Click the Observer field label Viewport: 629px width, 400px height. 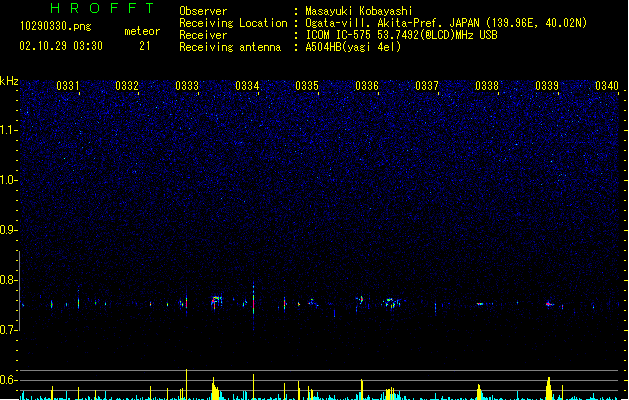tap(203, 11)
